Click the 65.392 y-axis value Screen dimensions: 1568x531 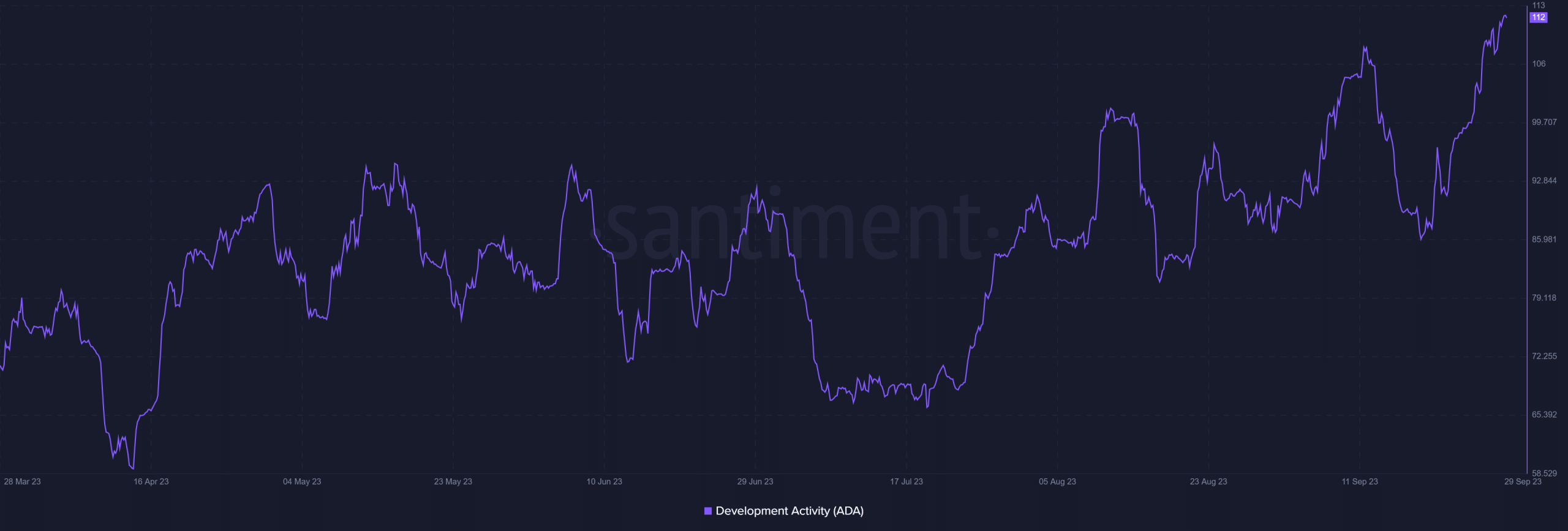(x=1544, y=415)
